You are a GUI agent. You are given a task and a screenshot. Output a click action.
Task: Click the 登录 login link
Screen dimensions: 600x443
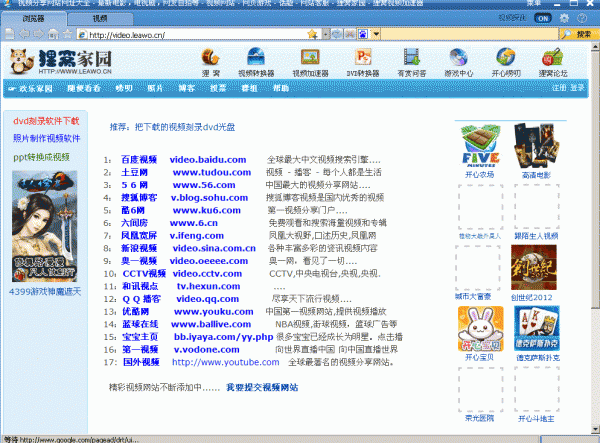(x=577, y=88)
